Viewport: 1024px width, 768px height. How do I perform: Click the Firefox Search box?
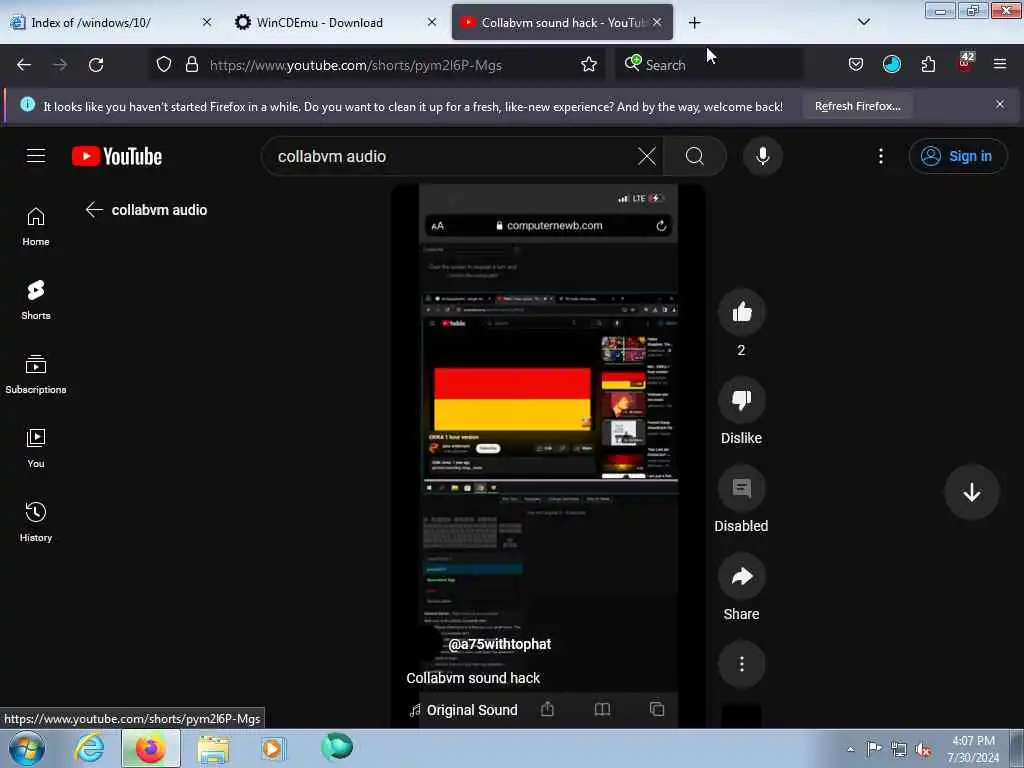709,65
